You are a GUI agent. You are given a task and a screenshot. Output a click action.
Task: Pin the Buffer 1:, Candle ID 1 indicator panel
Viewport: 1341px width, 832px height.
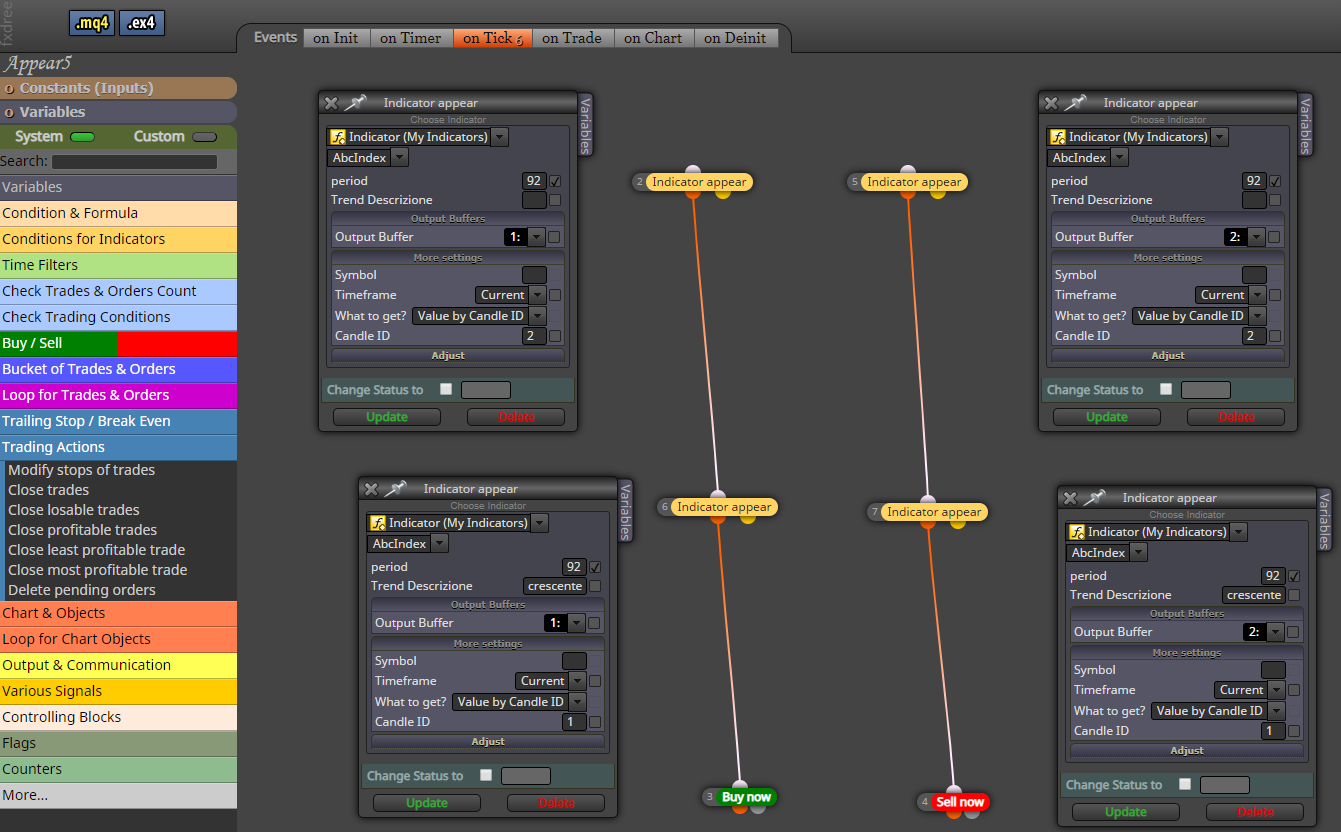395,488
